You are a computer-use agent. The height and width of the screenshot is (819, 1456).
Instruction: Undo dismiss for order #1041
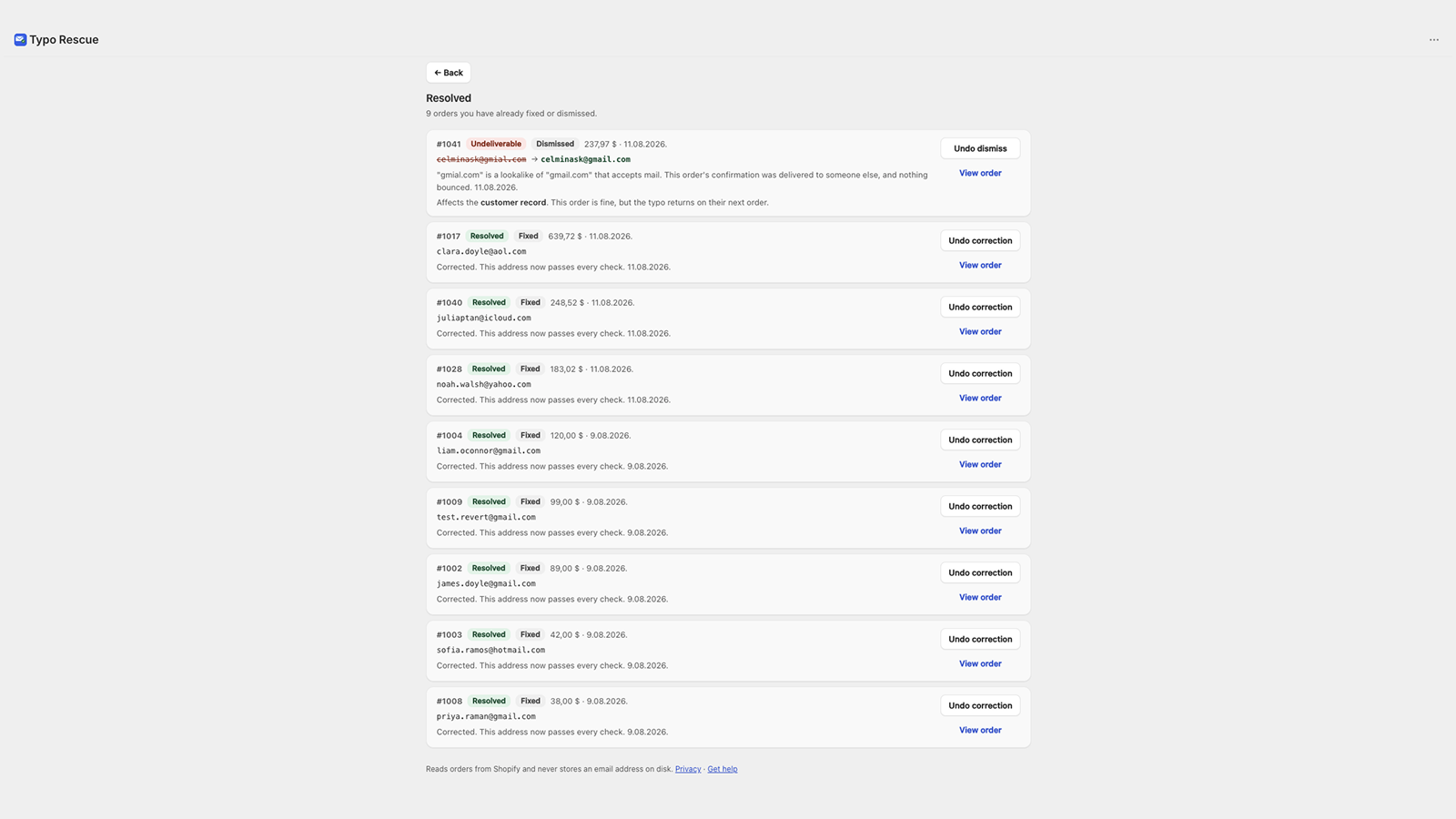tap(980, 148)
